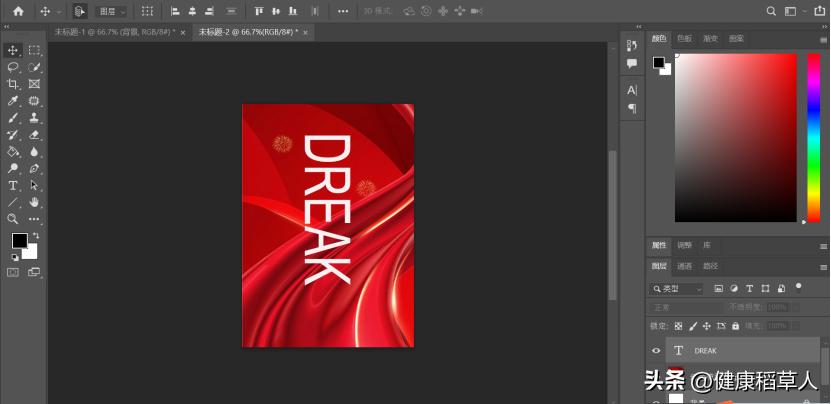831x404 pixels.
Task: Open the Auto-Select layer dropdown
Action: coord(111,12)
